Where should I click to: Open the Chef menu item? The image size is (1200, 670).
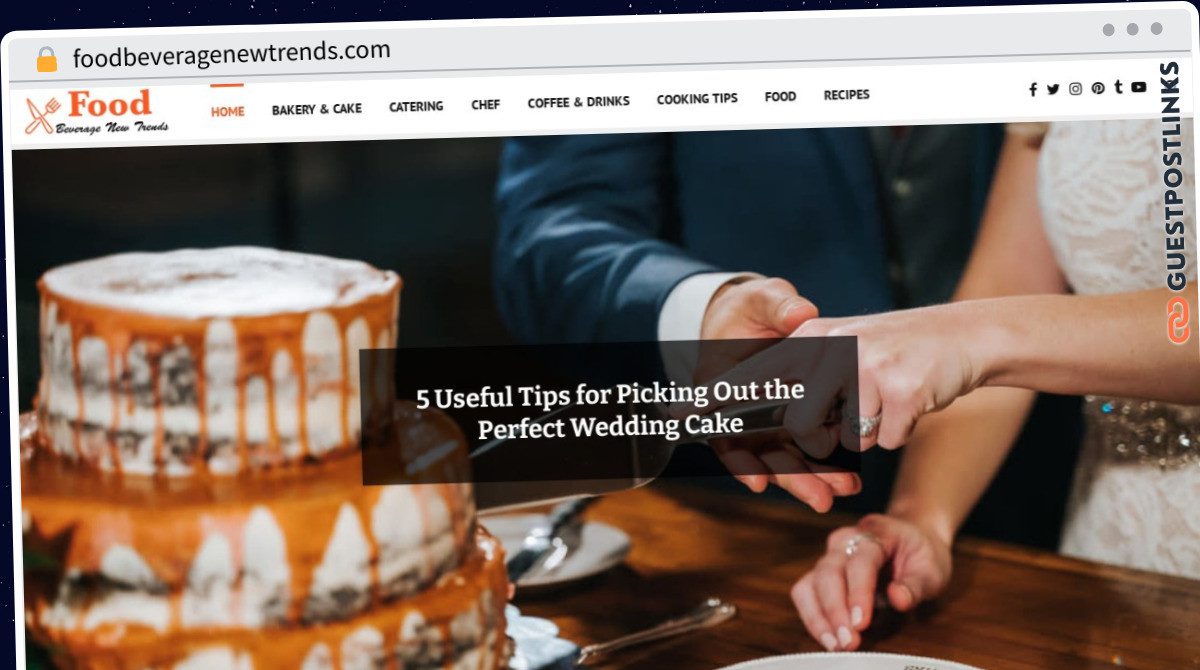click(486, 104)
